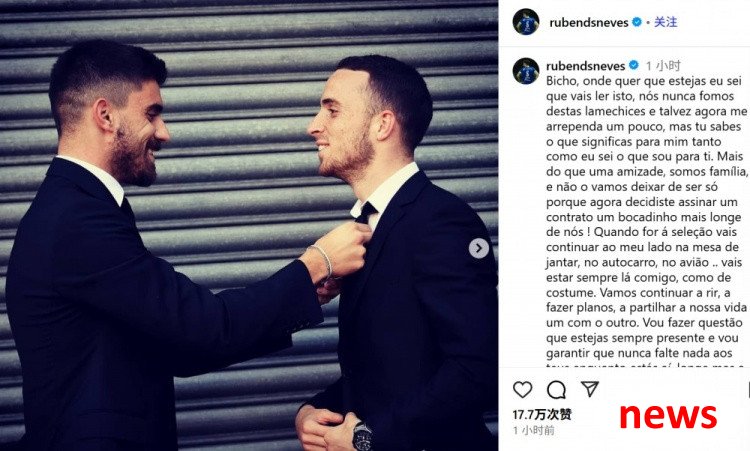Click the 1 小时 time next to the caption username

663,66
